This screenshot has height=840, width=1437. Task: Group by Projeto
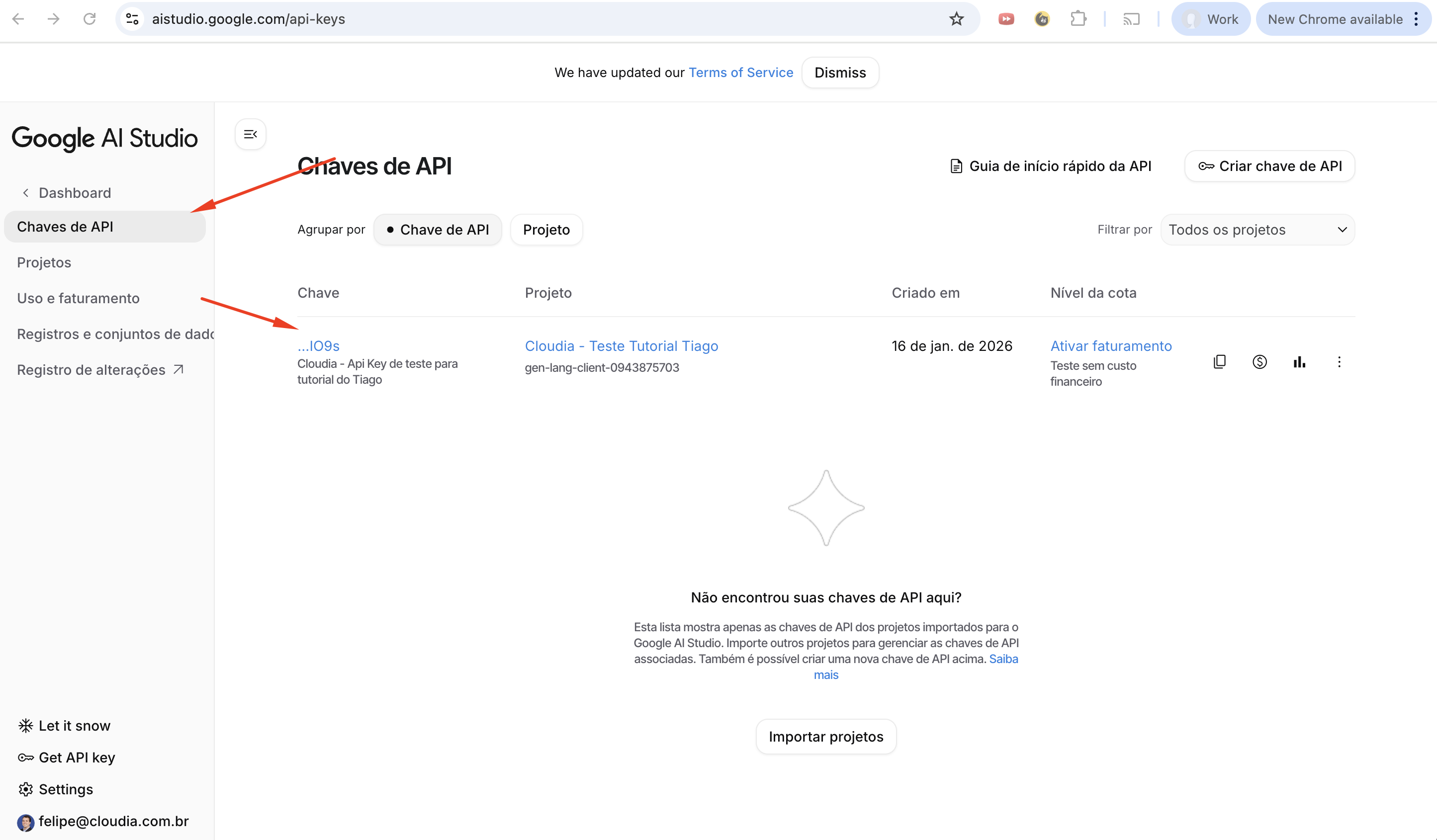click(546, 230)
